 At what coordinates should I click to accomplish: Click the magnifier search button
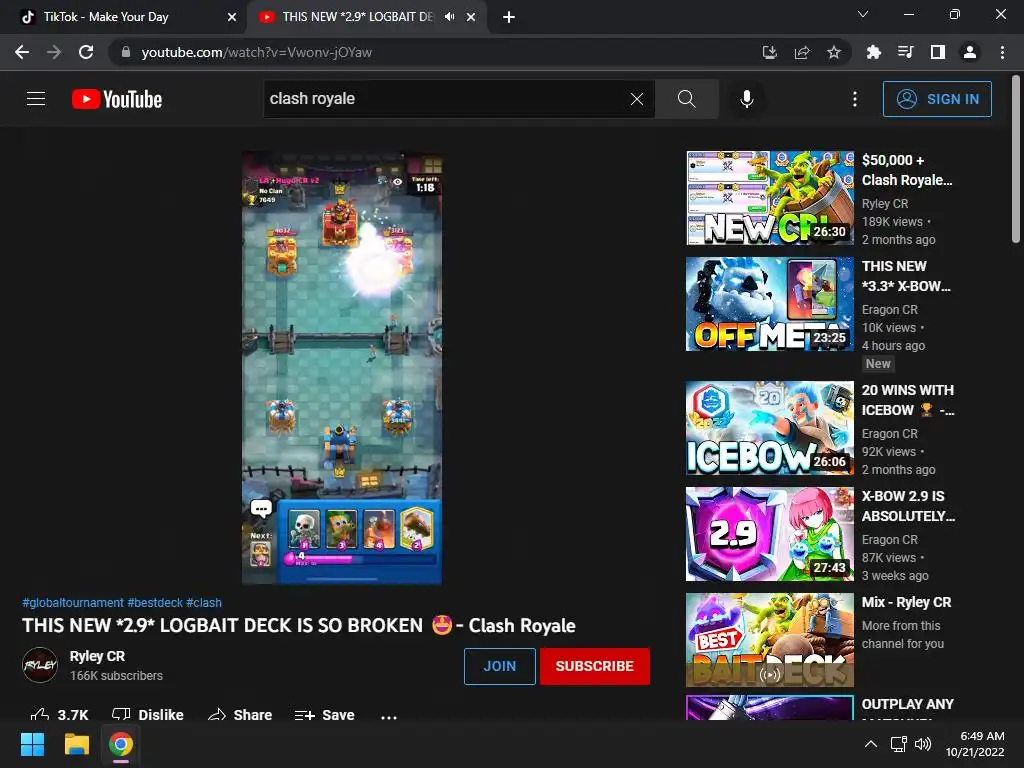pos(686,99)
